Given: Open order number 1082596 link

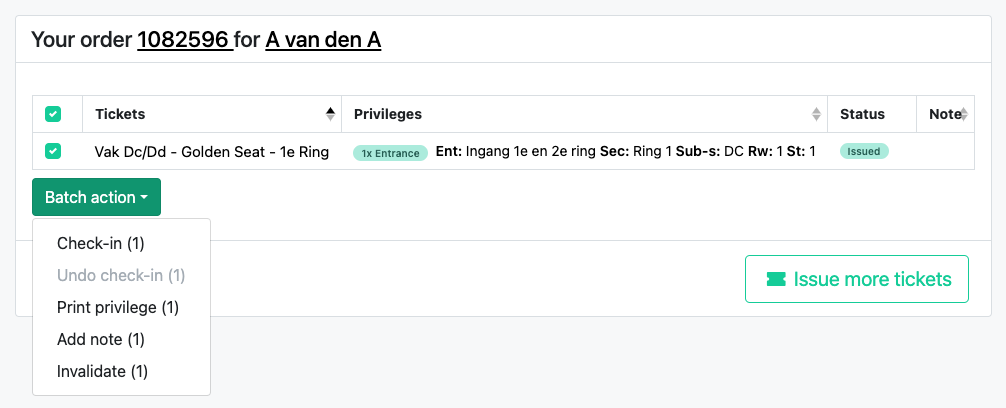Looking at the screenshot, I should (x=185, y=40).
